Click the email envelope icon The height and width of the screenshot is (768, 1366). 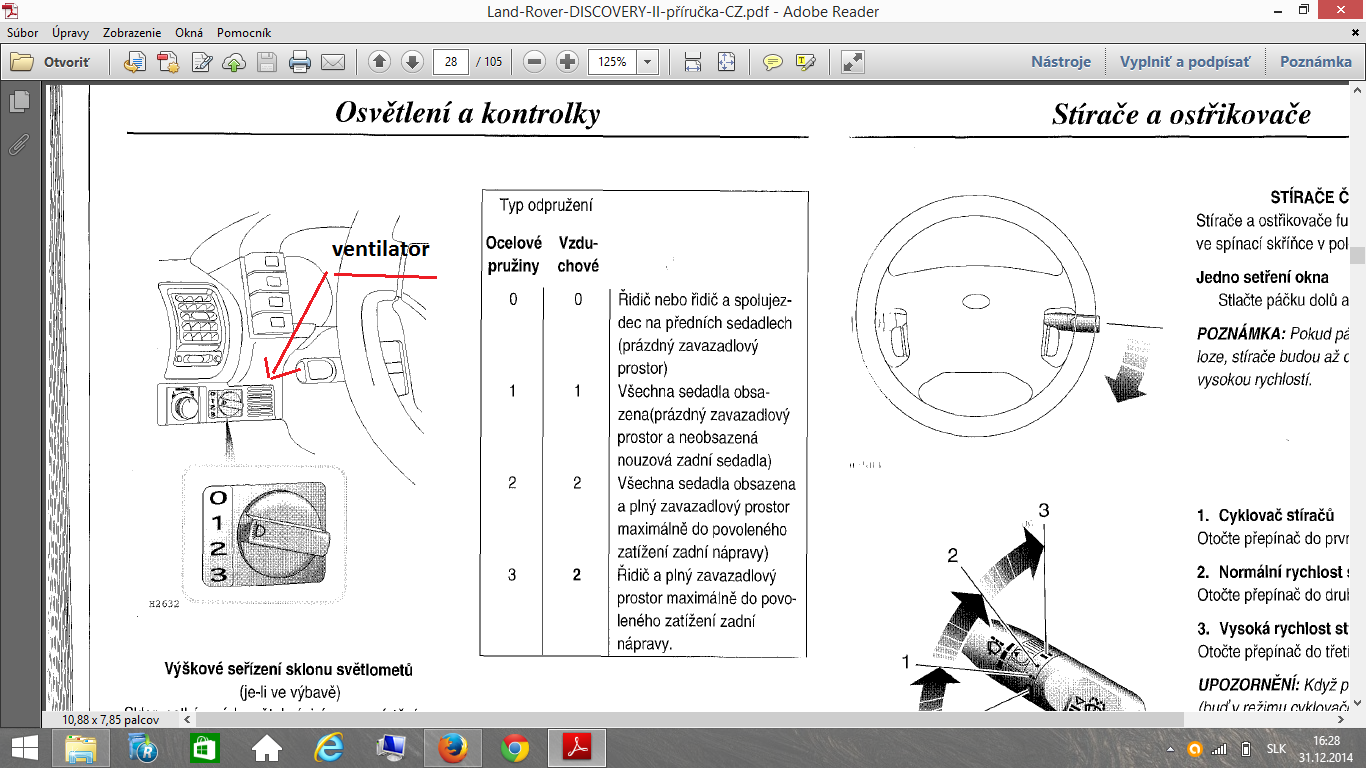(x=332, y=62)
